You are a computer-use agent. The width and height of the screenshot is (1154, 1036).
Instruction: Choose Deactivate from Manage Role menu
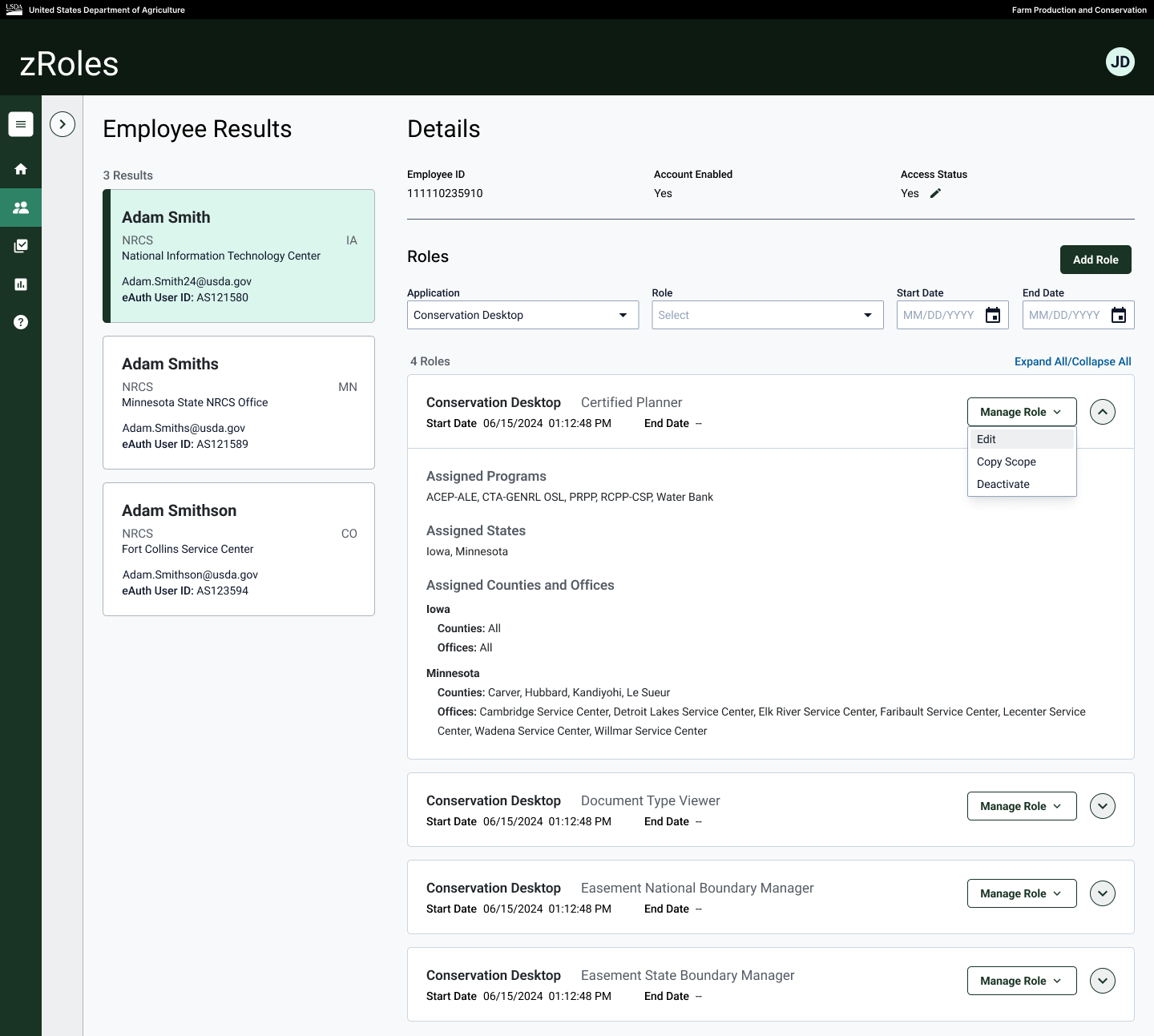point(1022,484)
